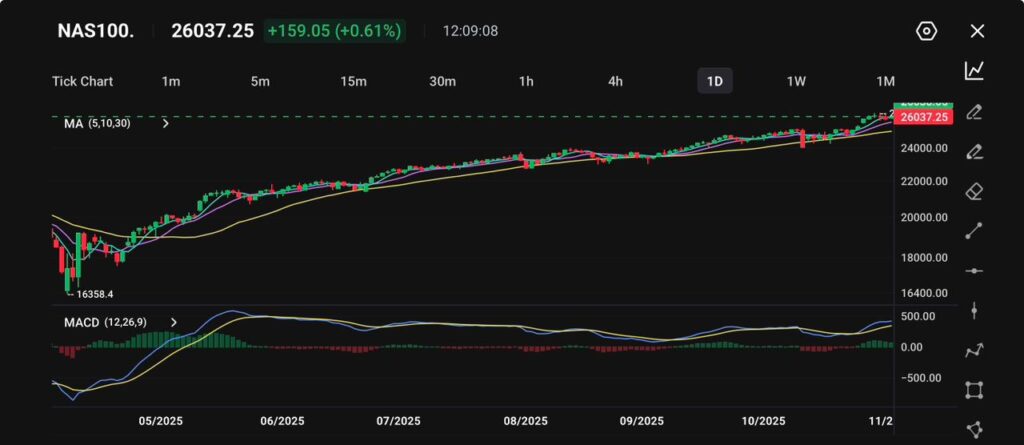The height and width of the screenshot is (445, 1024).
Task: Select the diagonal trend line tool
Action: coord(974,231)
